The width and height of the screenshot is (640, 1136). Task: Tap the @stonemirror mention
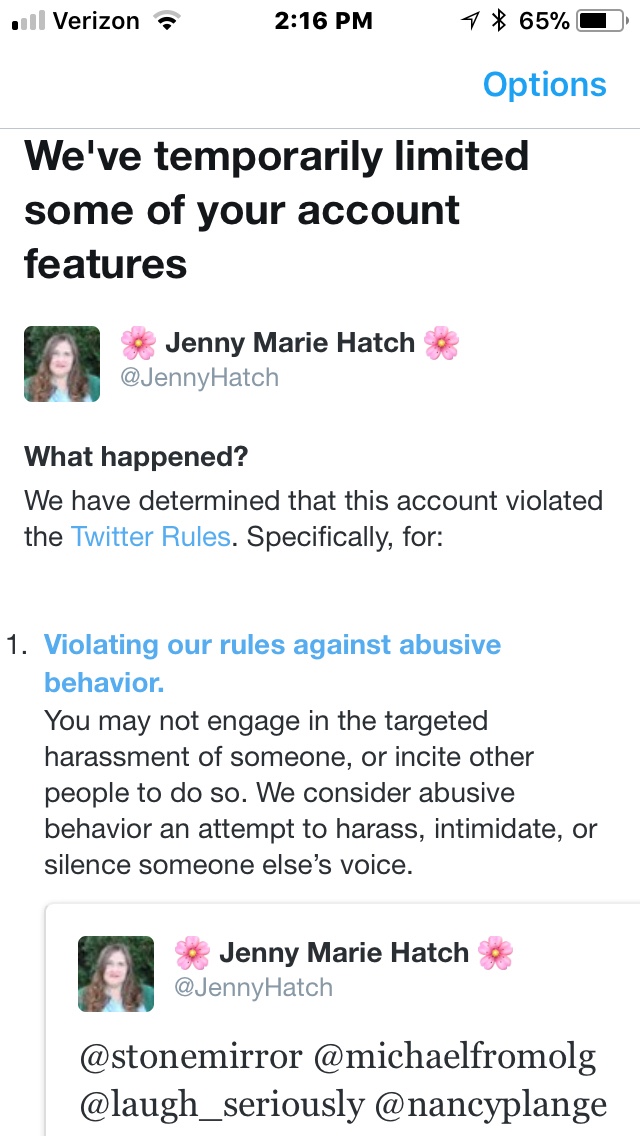pos(192,1057)
